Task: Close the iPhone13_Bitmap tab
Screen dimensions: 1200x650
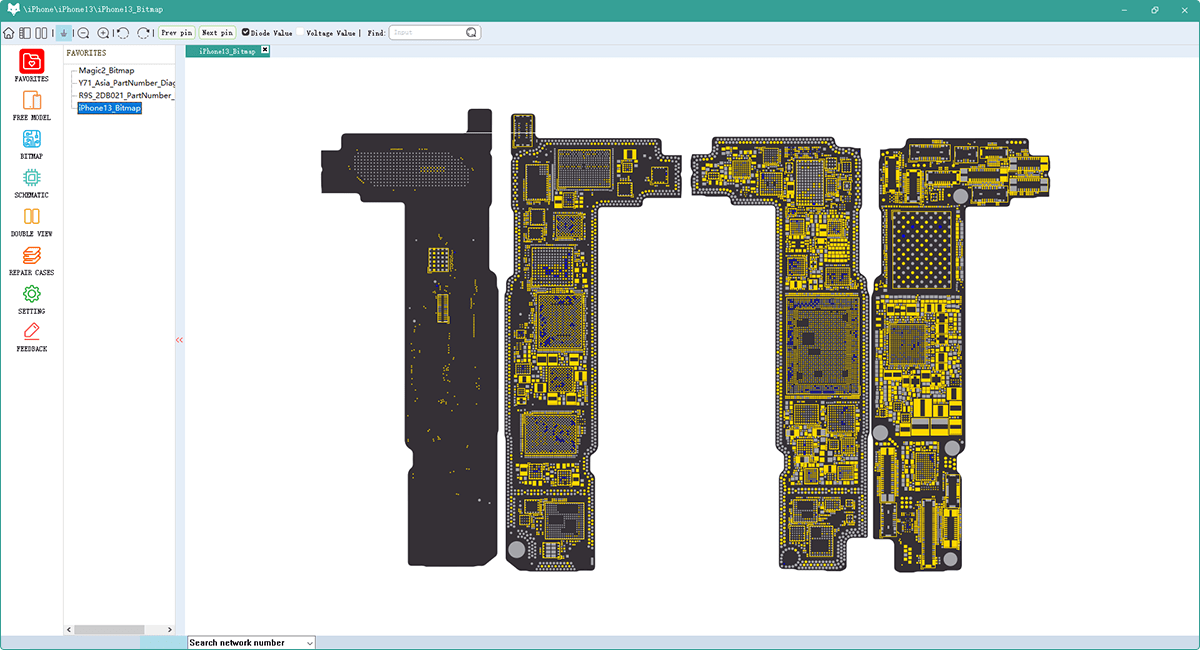Action: coord(265,49)
